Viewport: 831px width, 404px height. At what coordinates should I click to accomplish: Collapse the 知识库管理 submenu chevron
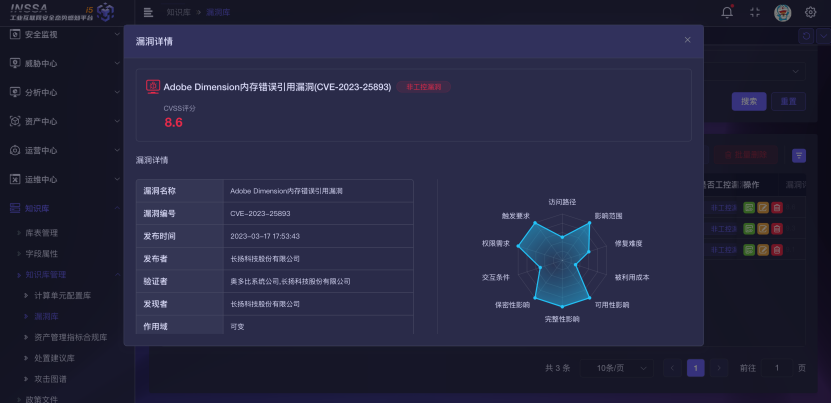(117, 275)
